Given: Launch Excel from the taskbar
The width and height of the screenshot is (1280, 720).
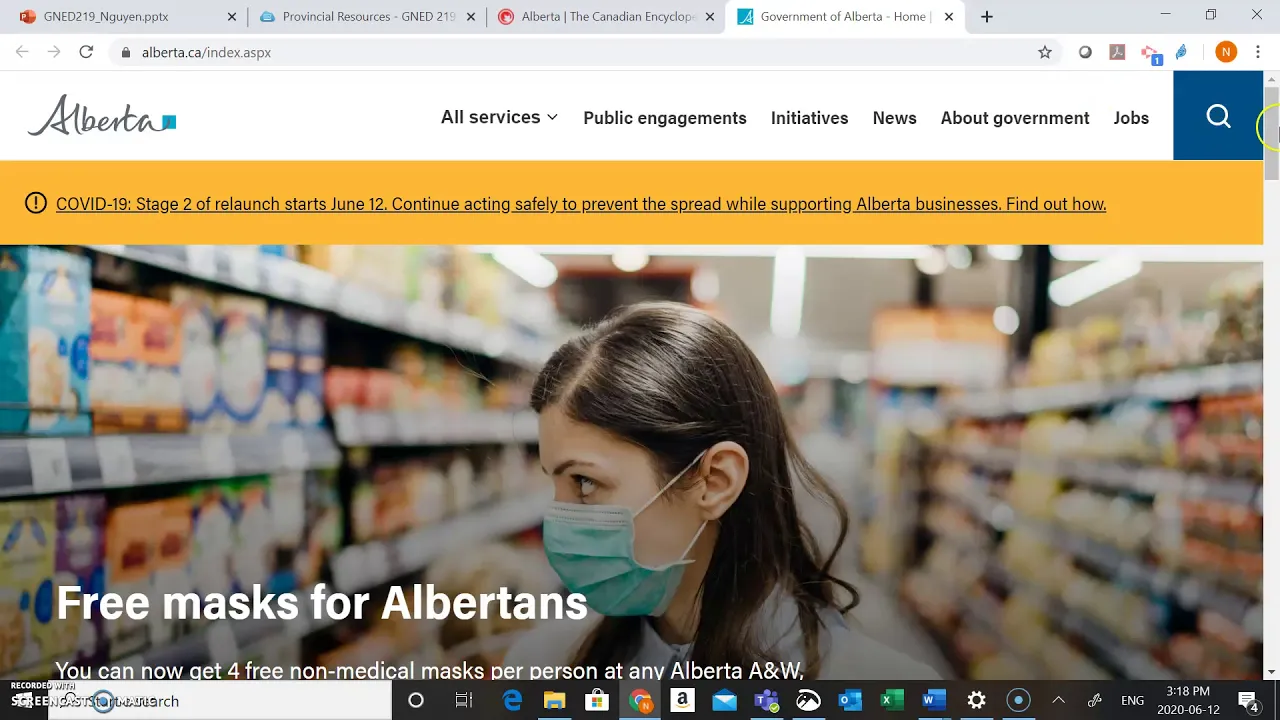Looking at the screenshot, I should [891, 700].
